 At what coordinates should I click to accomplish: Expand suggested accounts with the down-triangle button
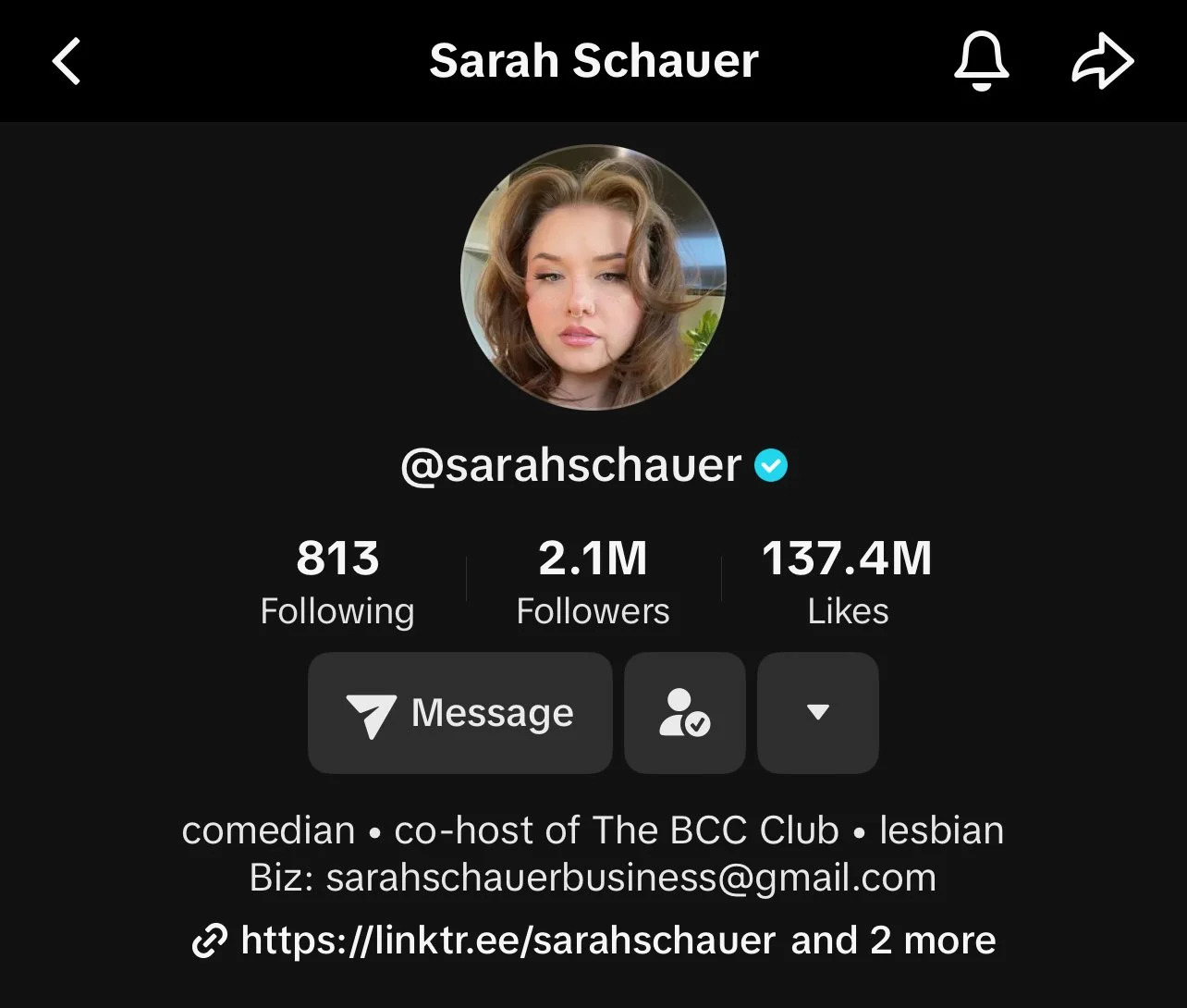pyautogui.click(x=818, y=712)
